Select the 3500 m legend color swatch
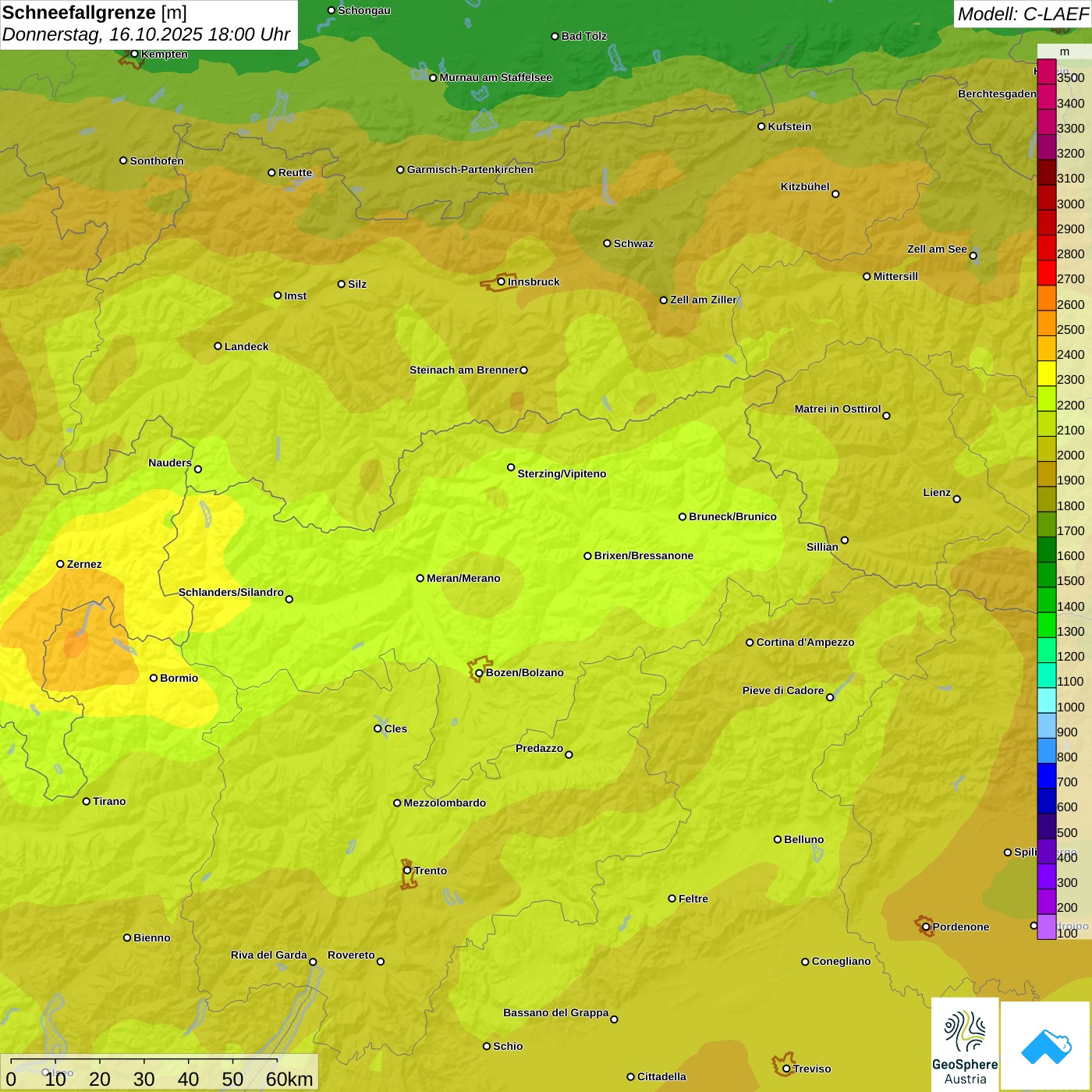Image resolution: width=1092 pixels, height=1092 pixels. [x=1046, y=72]
